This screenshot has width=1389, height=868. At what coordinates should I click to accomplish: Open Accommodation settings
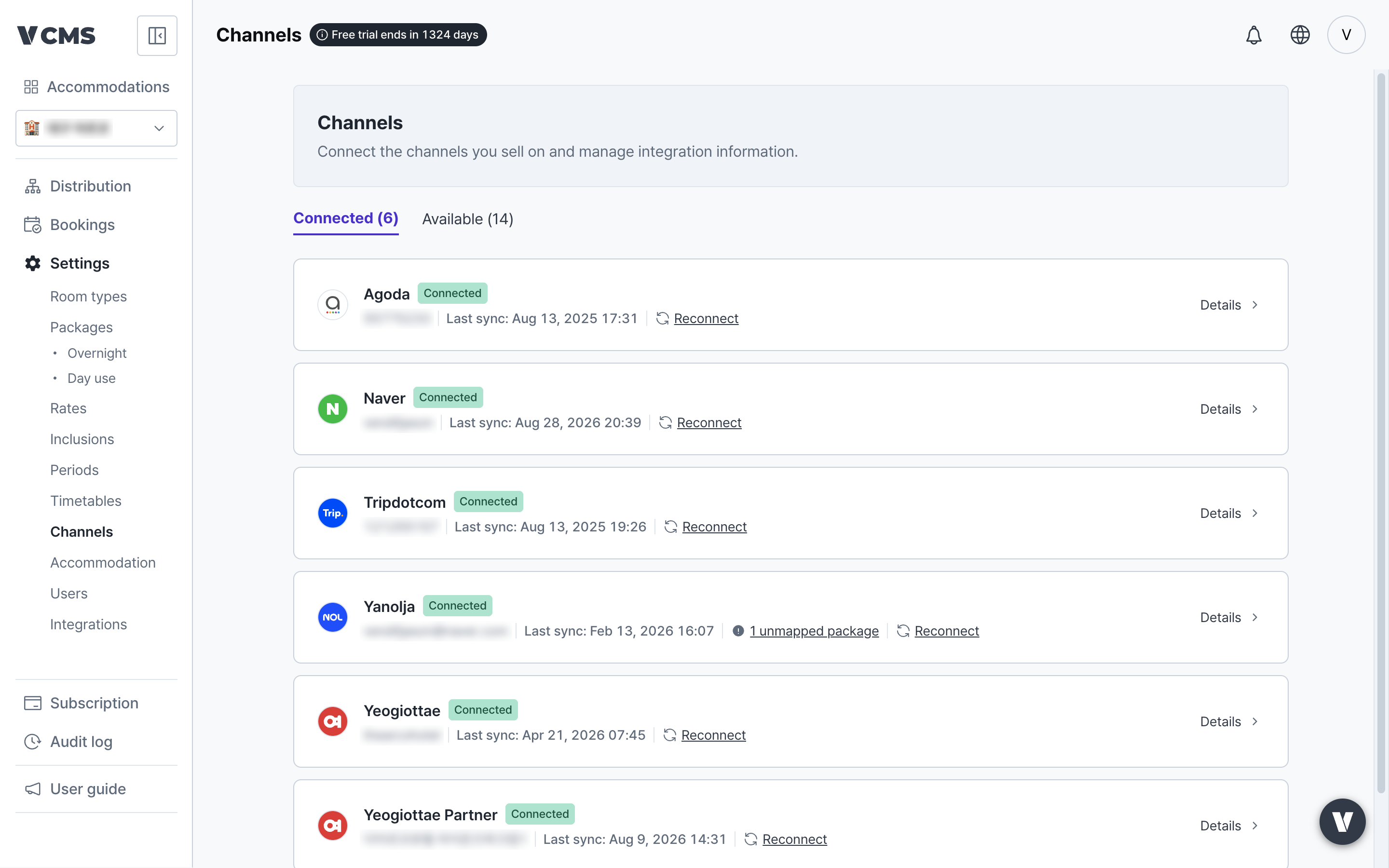[x=103, y=563]
